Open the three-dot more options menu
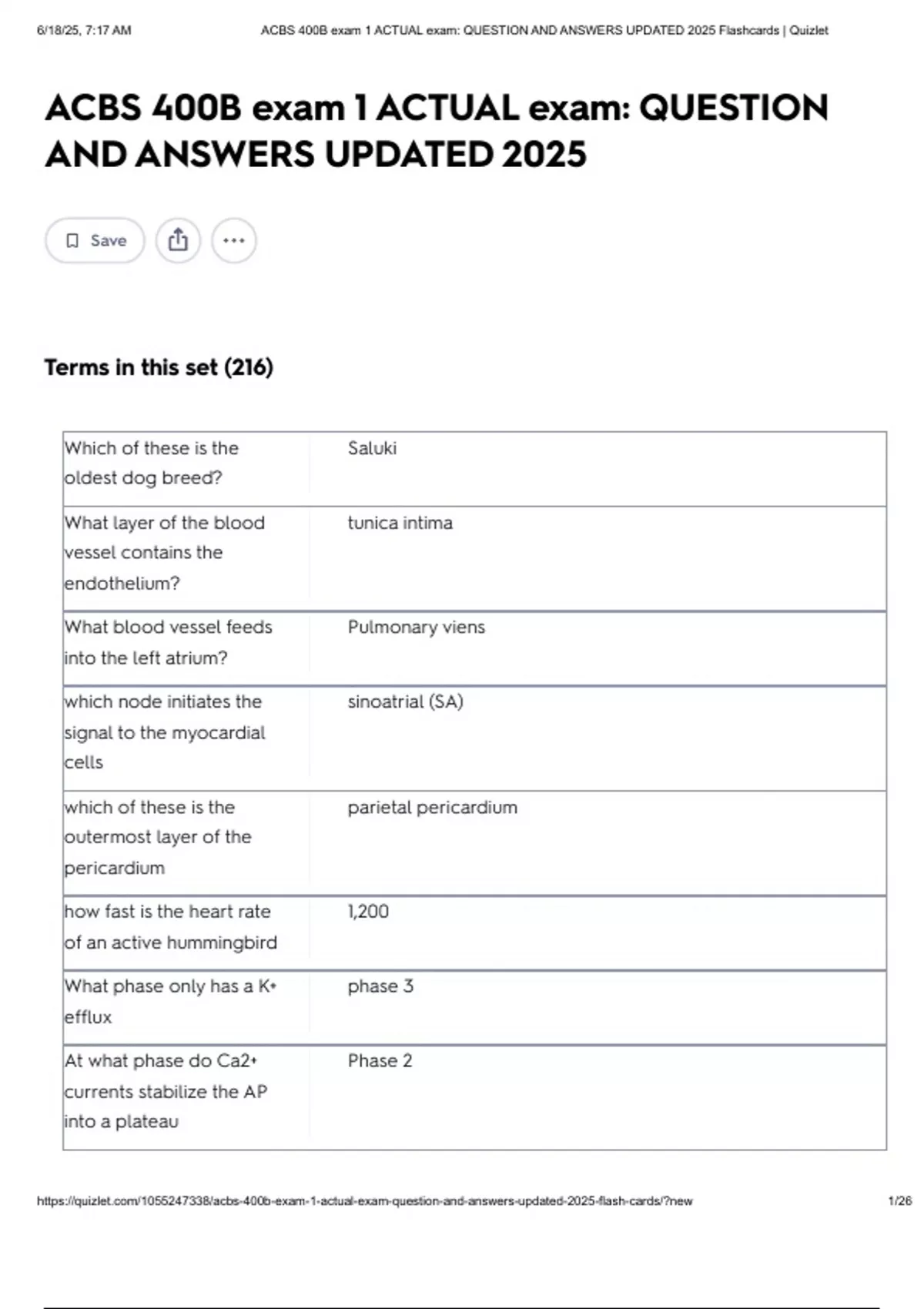 (x=234, y=240)
